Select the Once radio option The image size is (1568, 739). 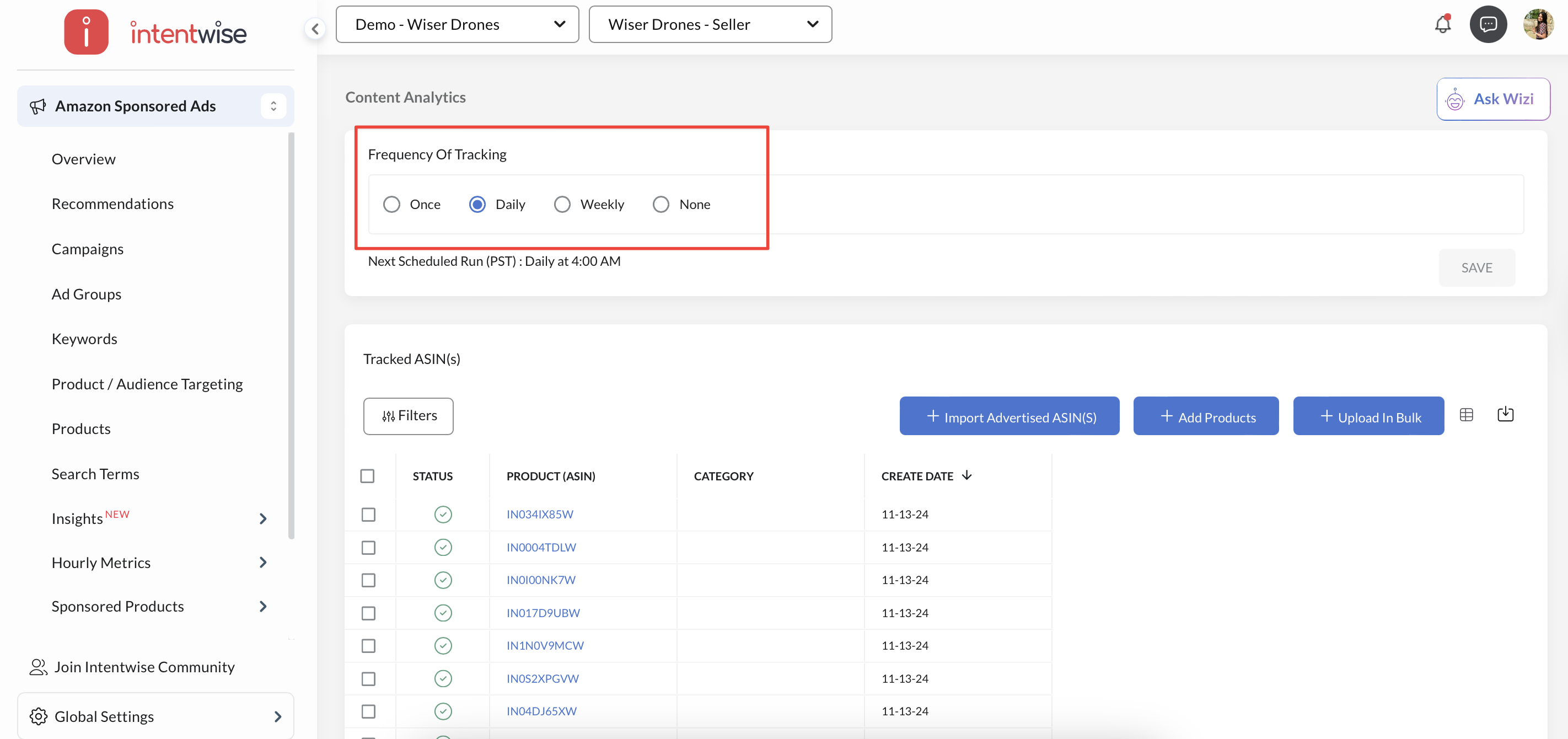point(391,205)
